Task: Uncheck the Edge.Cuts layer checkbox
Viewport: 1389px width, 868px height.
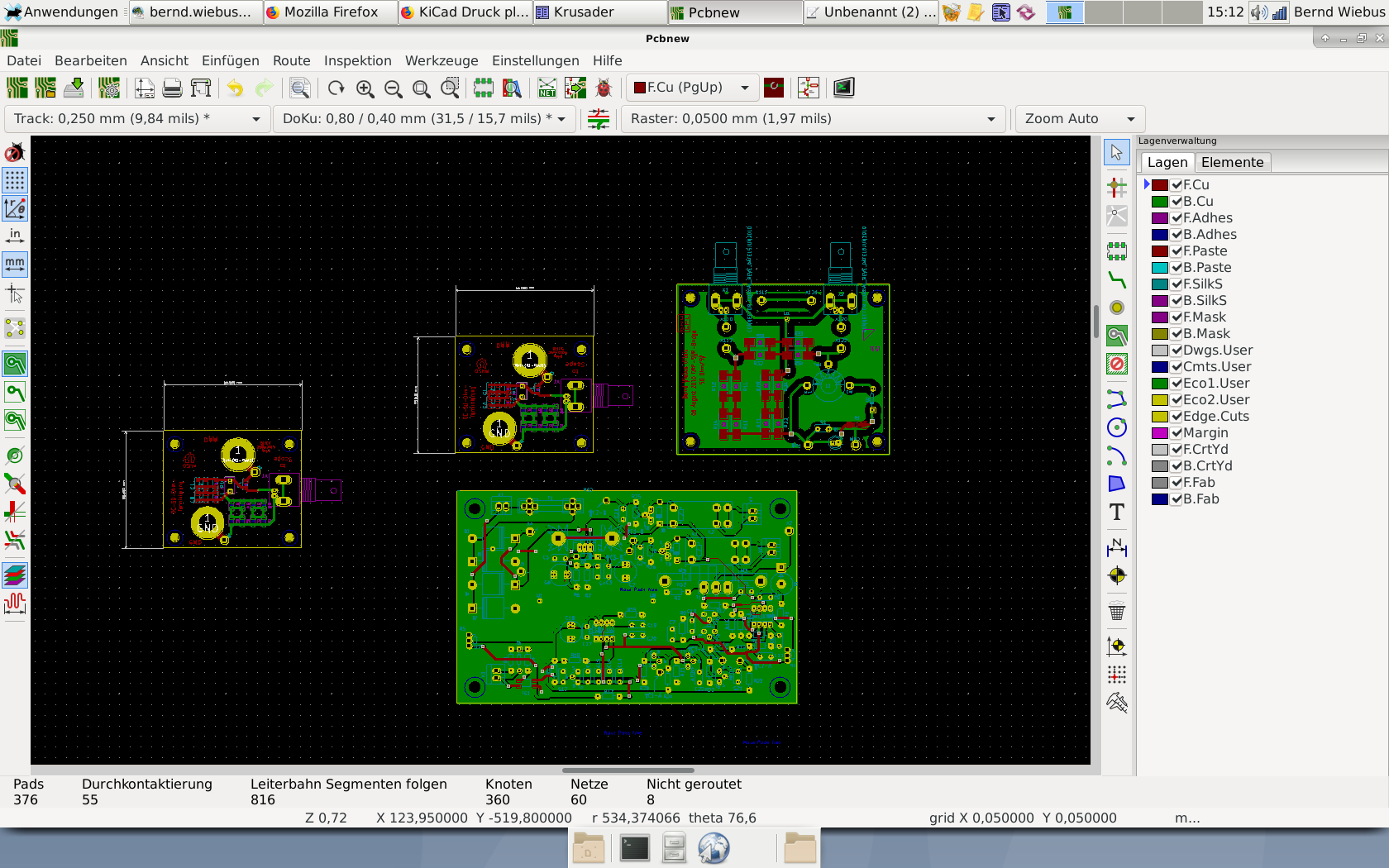Action: tap(1177, 417)
